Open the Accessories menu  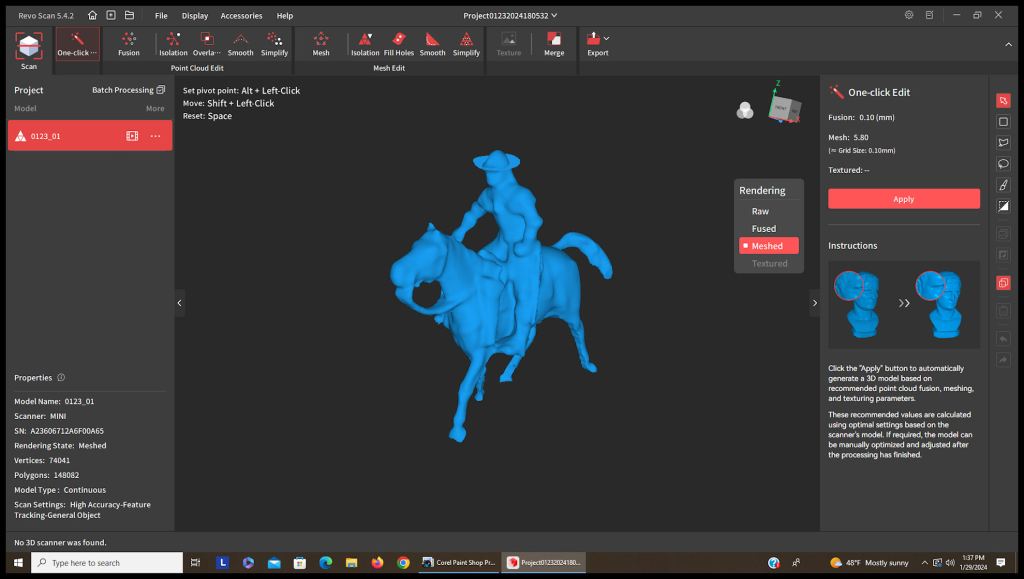[241, 16]
